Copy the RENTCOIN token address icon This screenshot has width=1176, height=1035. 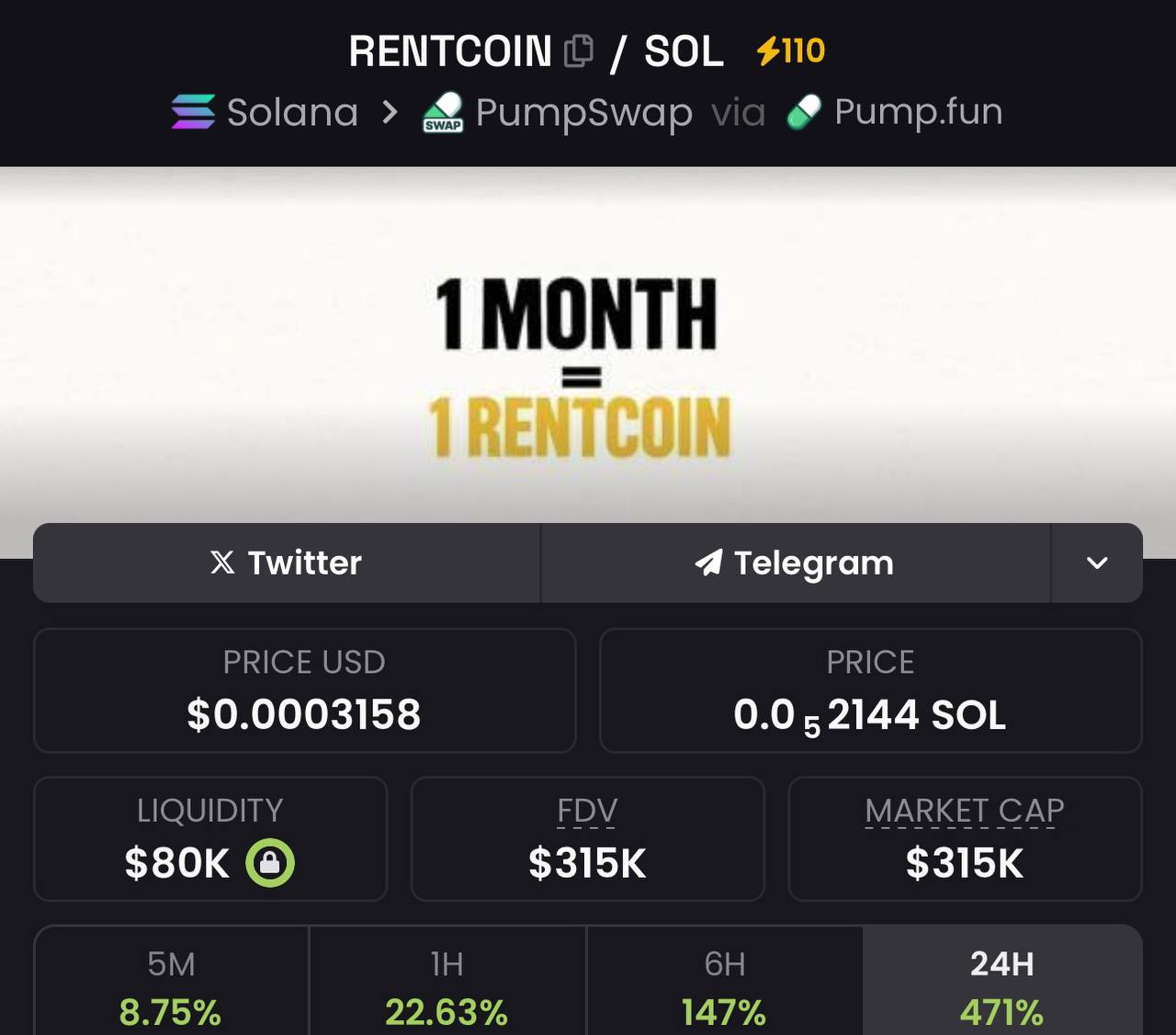pyautogui.click(x=578, y=51)
